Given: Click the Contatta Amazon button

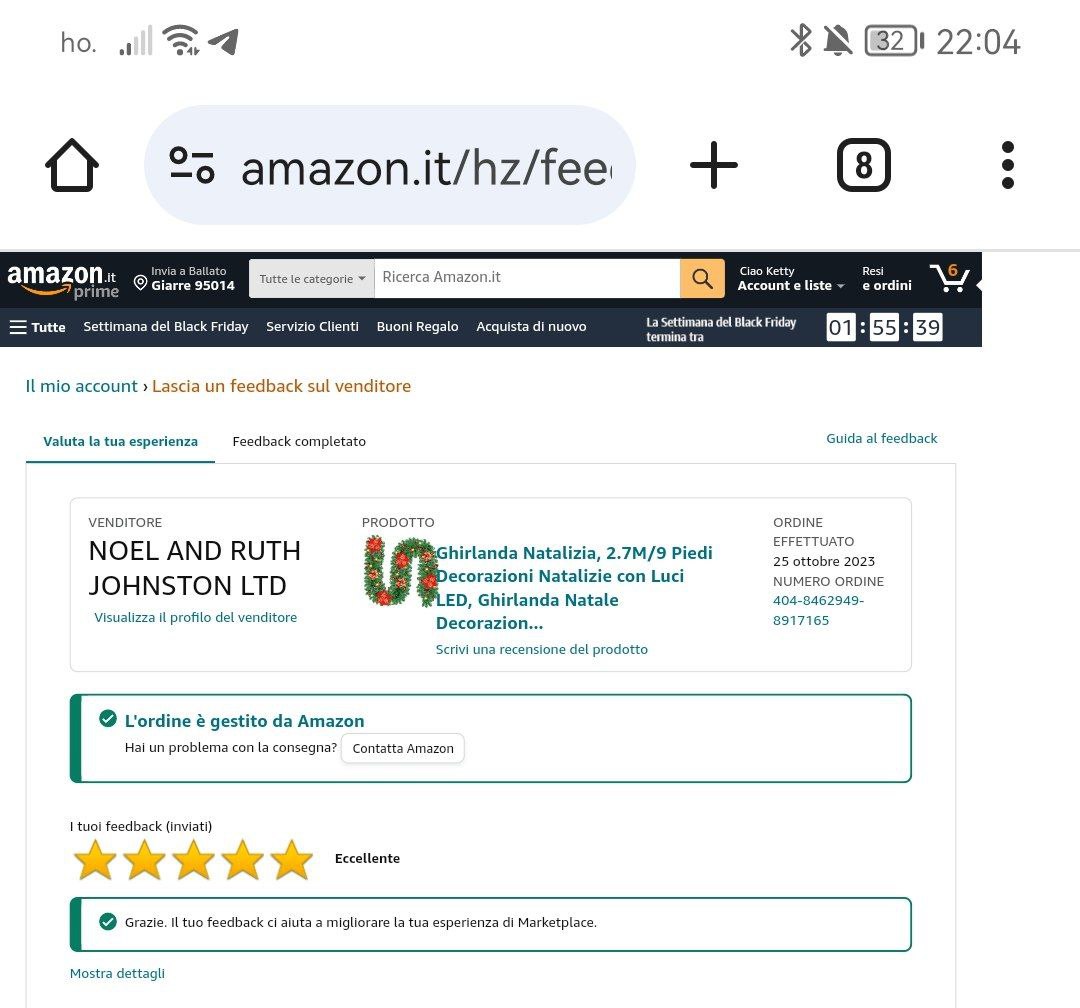Looking at the screenshot, I should pos(403,748).
